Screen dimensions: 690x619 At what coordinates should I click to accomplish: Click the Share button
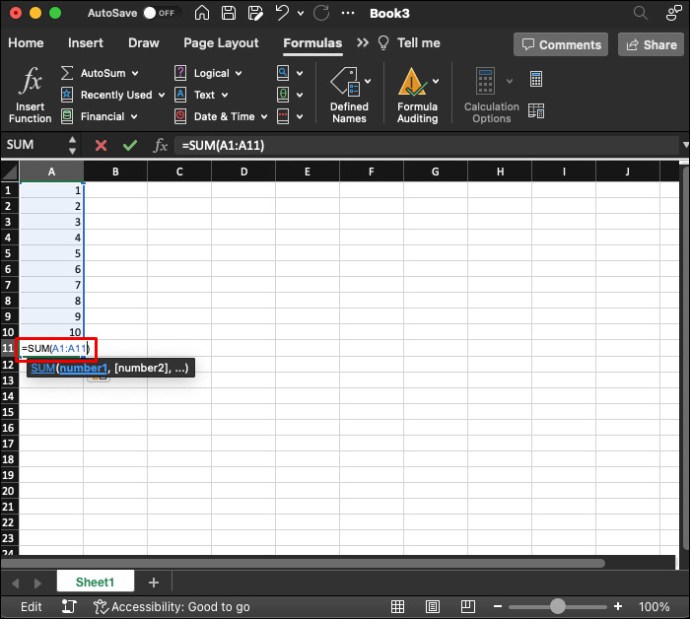(651, 44)
